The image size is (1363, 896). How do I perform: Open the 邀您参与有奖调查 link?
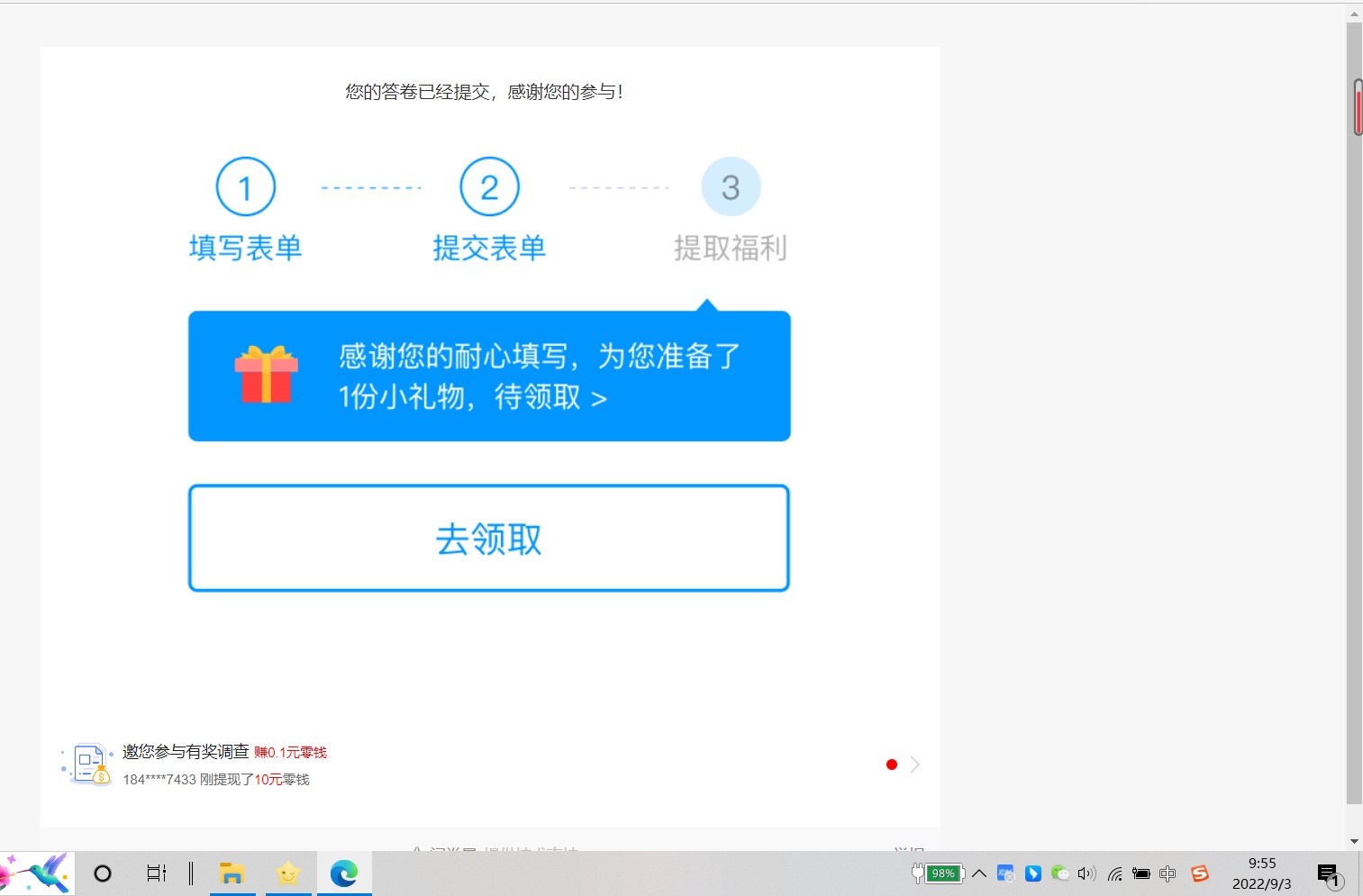coord(186,751)
